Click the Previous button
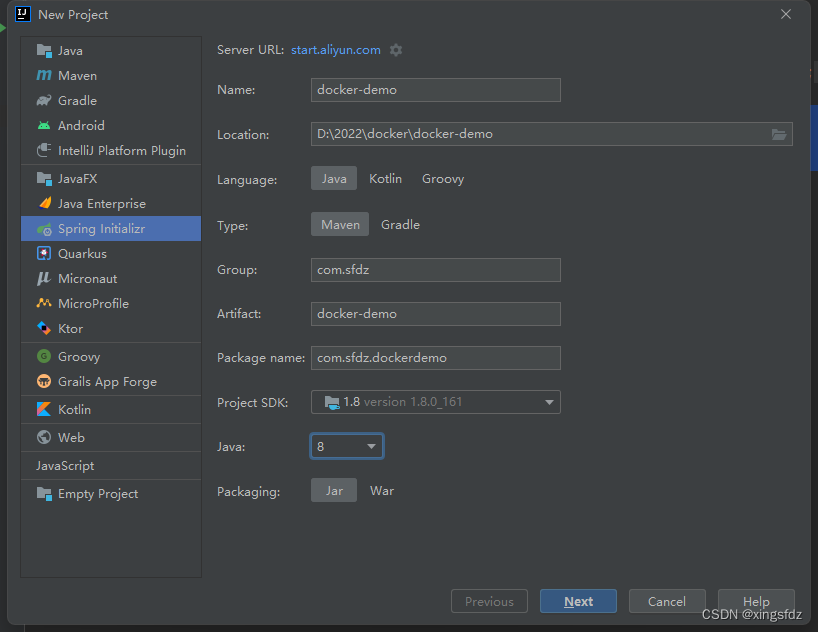Screen dimensions: 818x632 [x=489, y=601]
